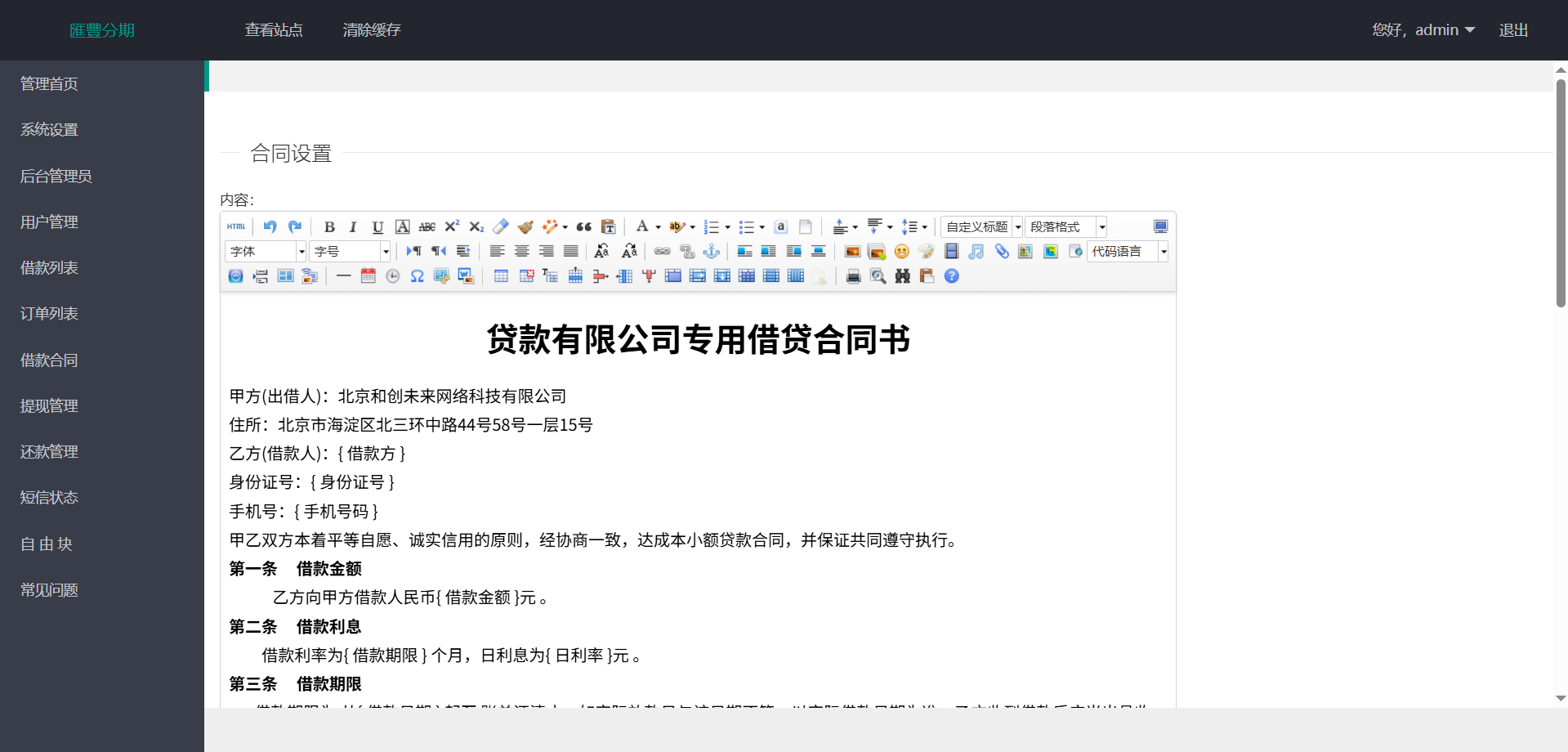Toggle underline formatting
The width and height of the screenshot is (1568, 752).
coord(377,227)
